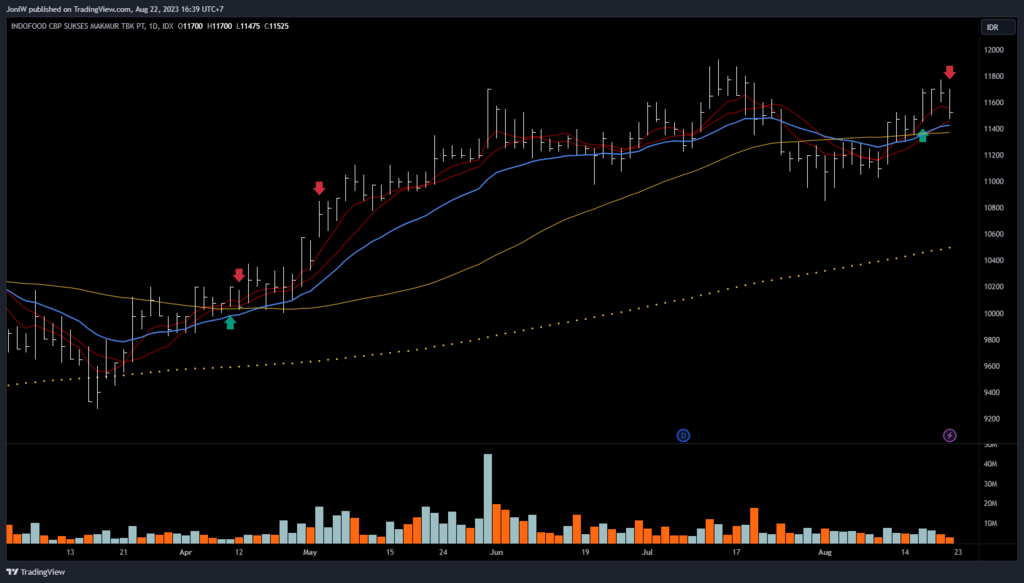Image resolution: width=1024 pixels, height=583 pixels.
Task: Click the purple earnings lightning marker
Action: pyautogui.click(x=949, y=435)
